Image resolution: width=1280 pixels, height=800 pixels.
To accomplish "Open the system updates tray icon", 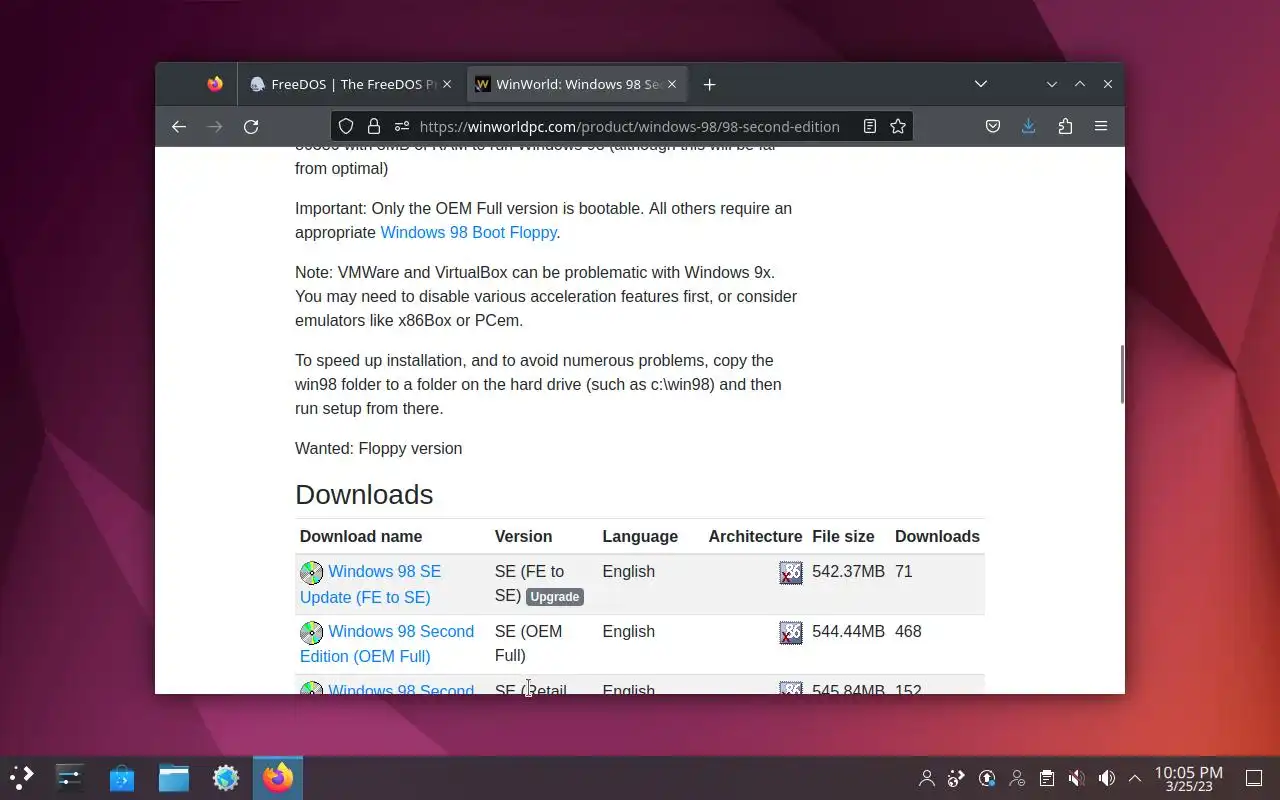I will coord(987,777).
